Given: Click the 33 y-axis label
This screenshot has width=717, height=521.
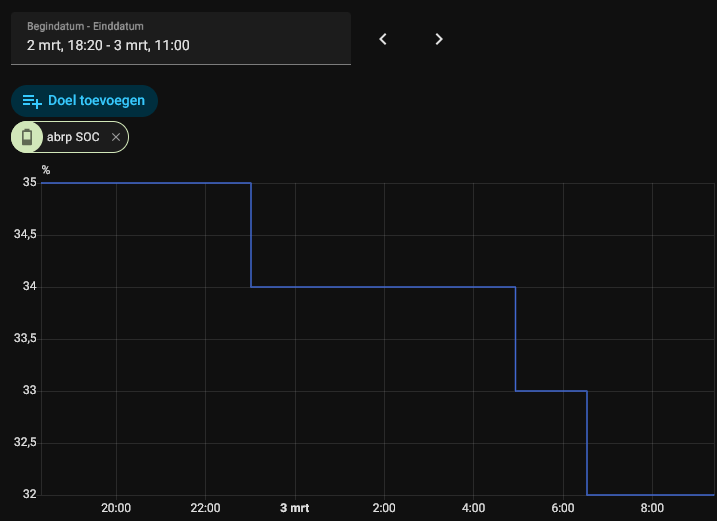Looking at the screenshot, I should pyautogui.click(x=30, y=390).
